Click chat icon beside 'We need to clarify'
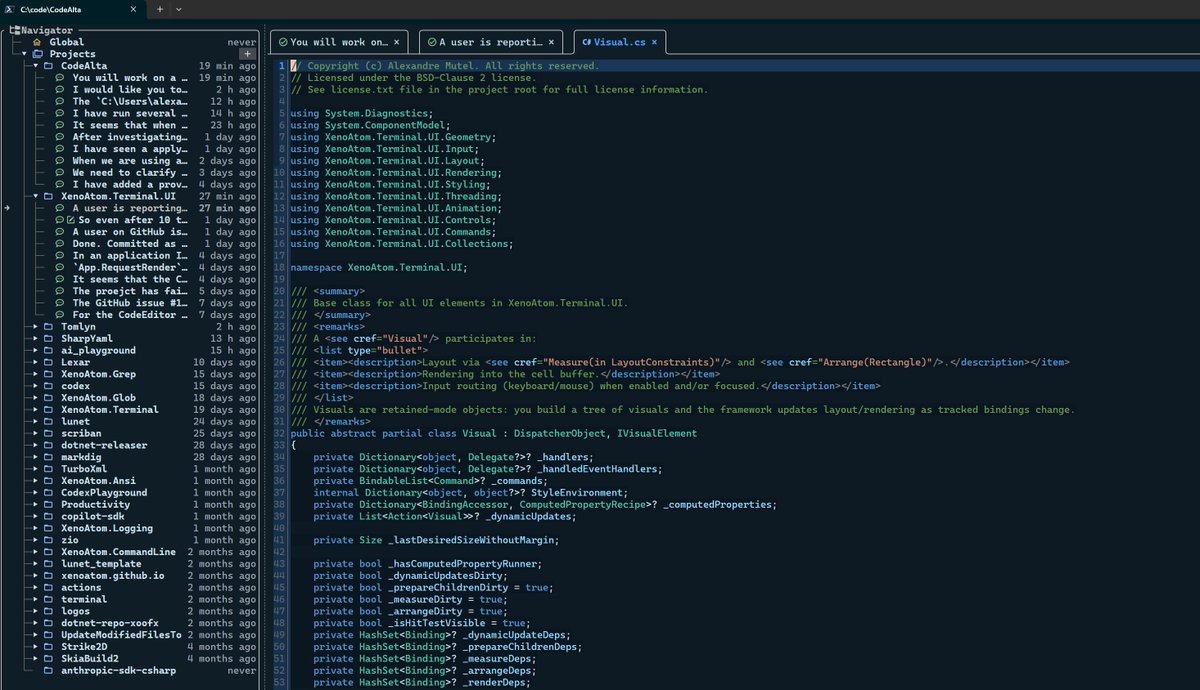1200x690 pixels. tap(61, 172)
